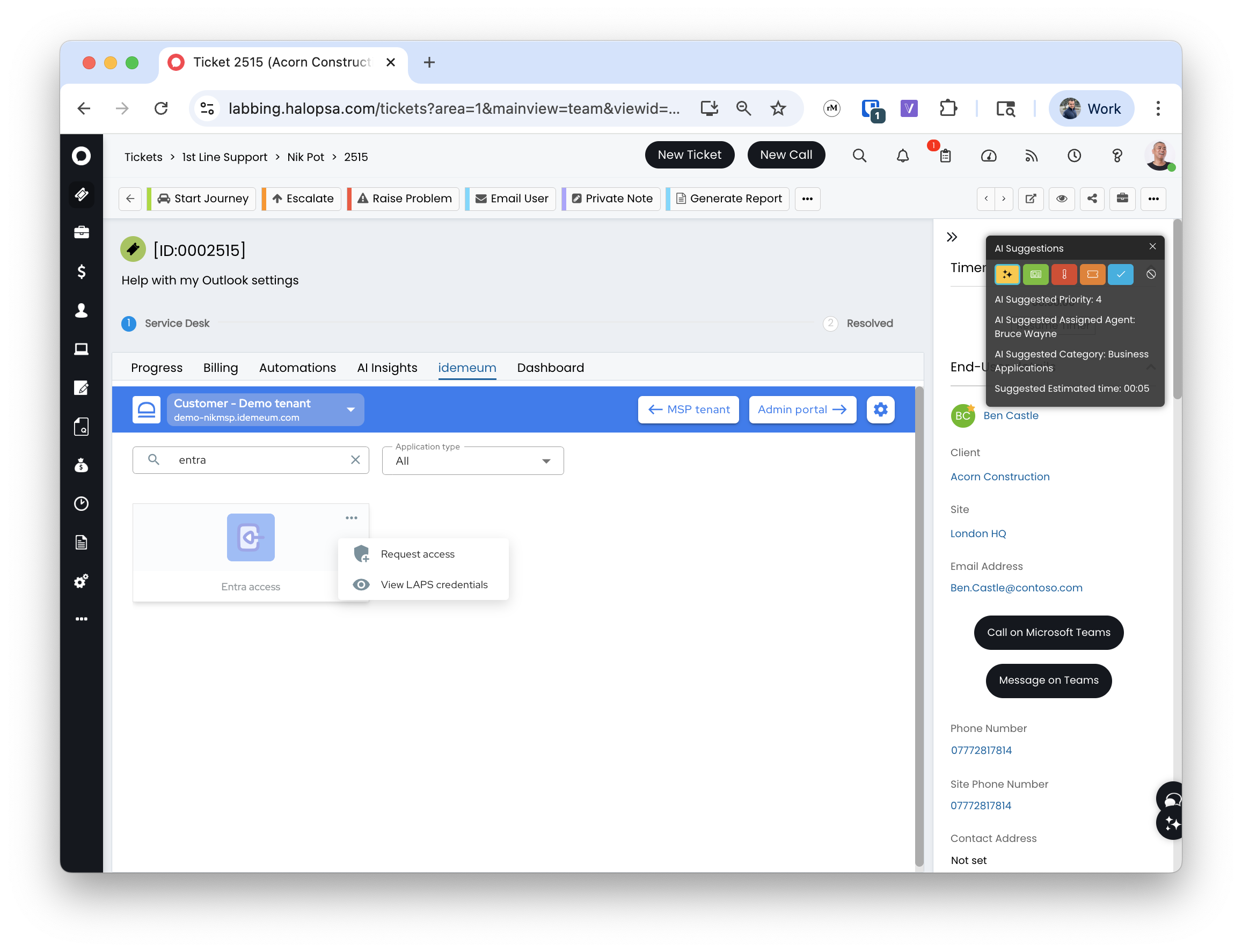Open the person icon in left sidebar
This screenshot has width=1242, height=952.
tap(82, 310)
